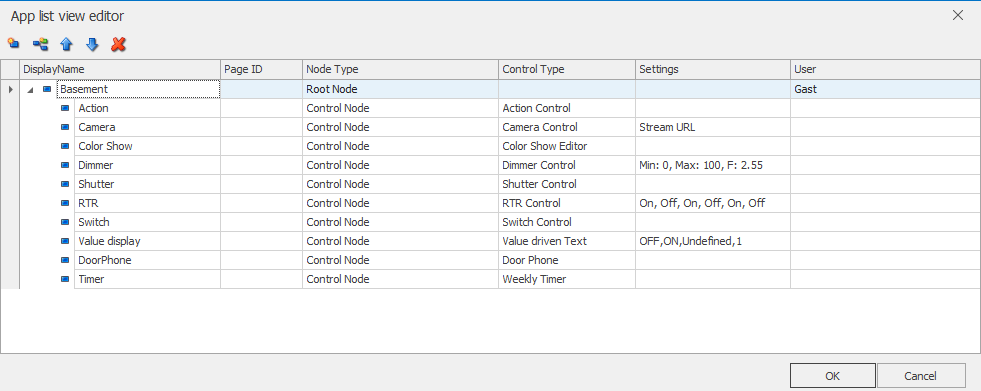Click the Min: 0, Max: 100 settings cell
The image size is (981, 391).
713,165
